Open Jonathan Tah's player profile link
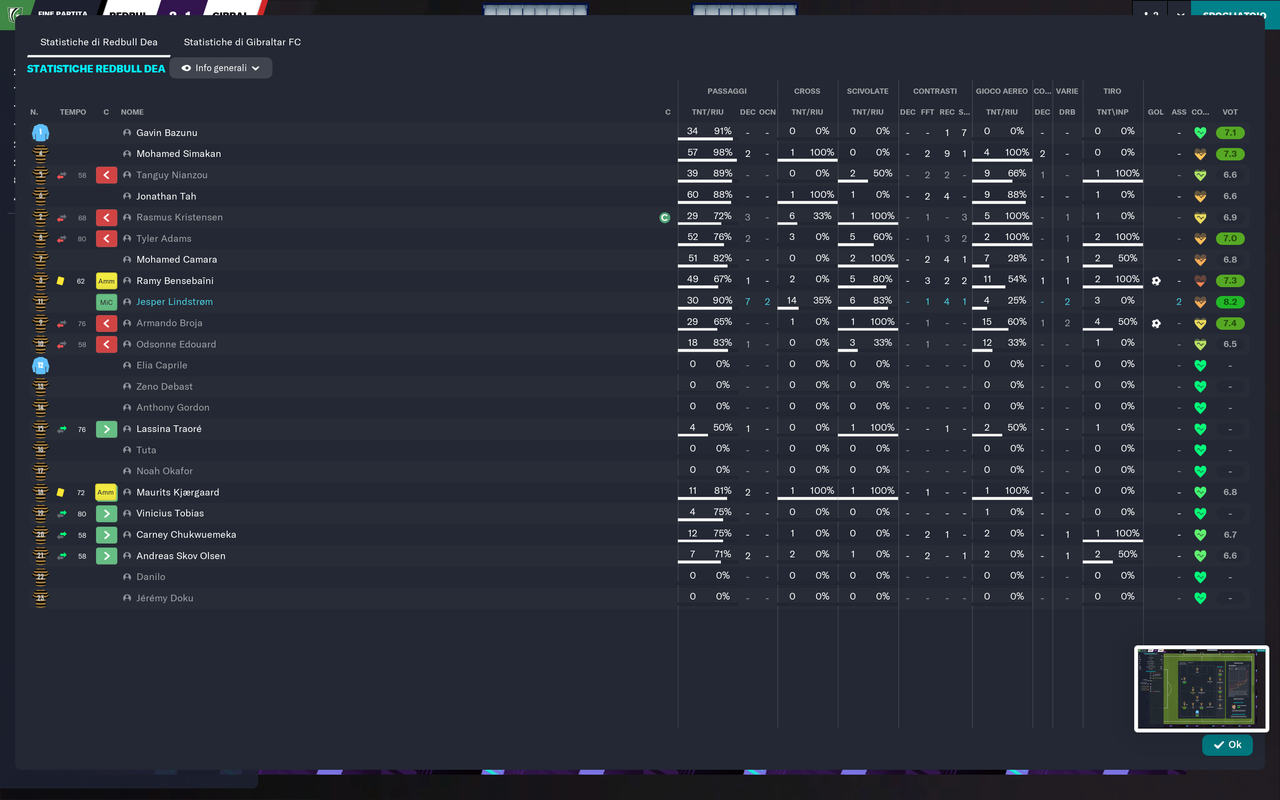This screenshot has height=800, width=1280. click(166, 197)
